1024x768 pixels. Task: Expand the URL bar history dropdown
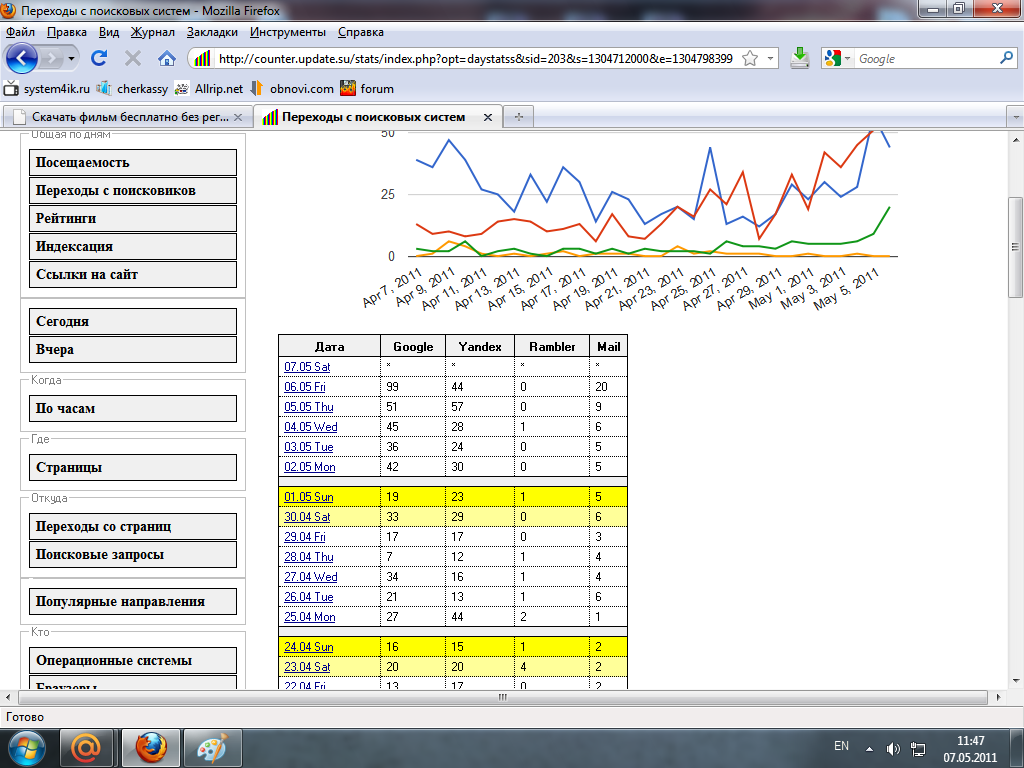point(771,59)
